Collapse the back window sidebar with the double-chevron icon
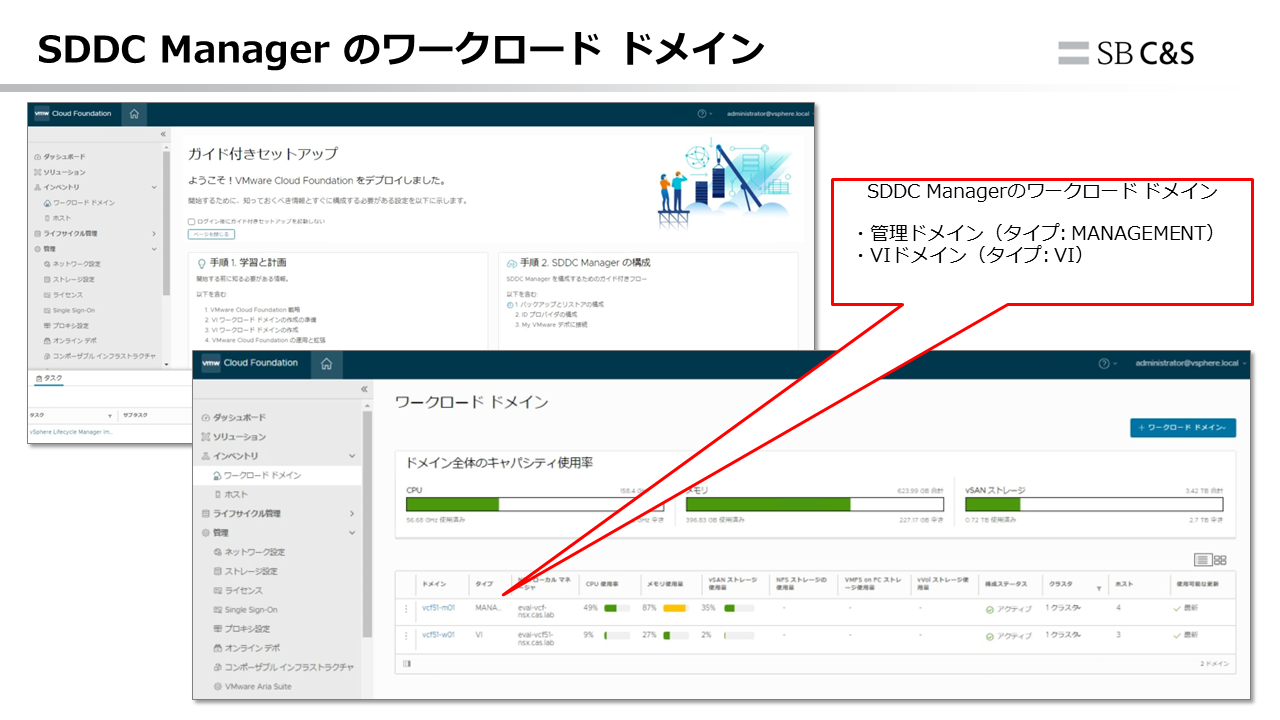Viewport: 1280px width, 720px height. point(163,134)
